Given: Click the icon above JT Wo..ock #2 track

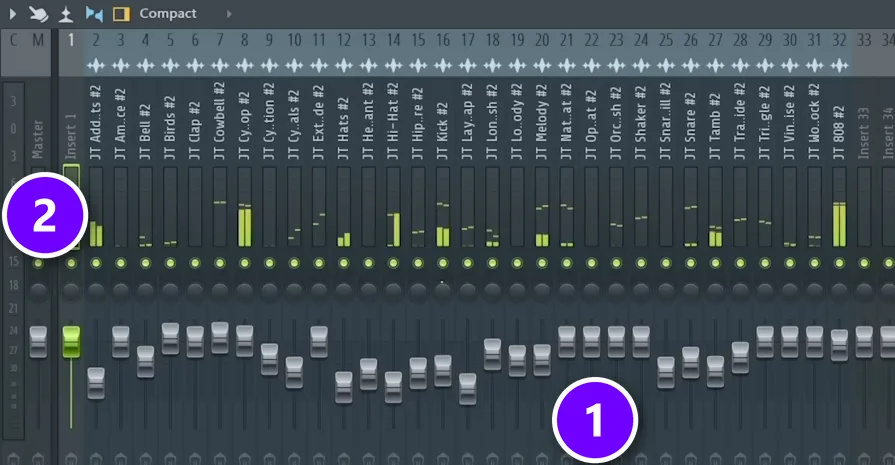Looking at the screenshot, I should click(815, 66).
